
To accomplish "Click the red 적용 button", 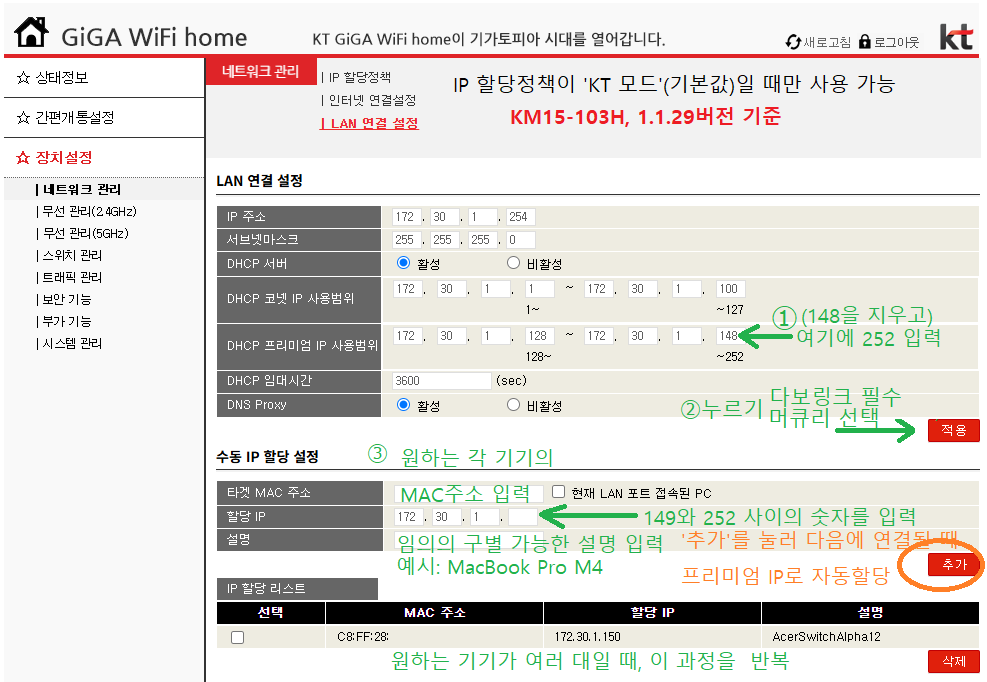I will 953,430.
